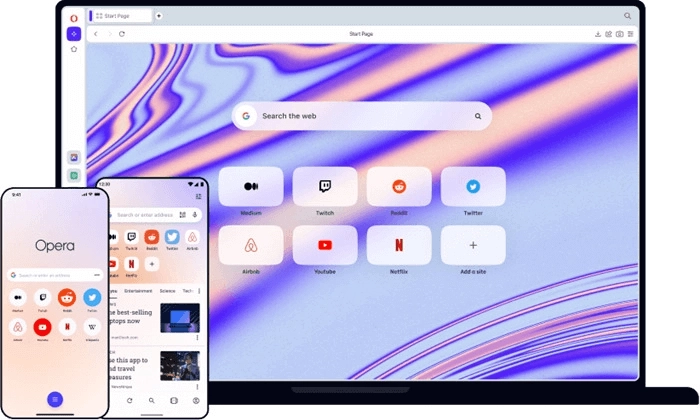Open the purple workspaces icon in the laptop sidebar
The width and height of the screenshot is (700, 420).
[74, 34]
